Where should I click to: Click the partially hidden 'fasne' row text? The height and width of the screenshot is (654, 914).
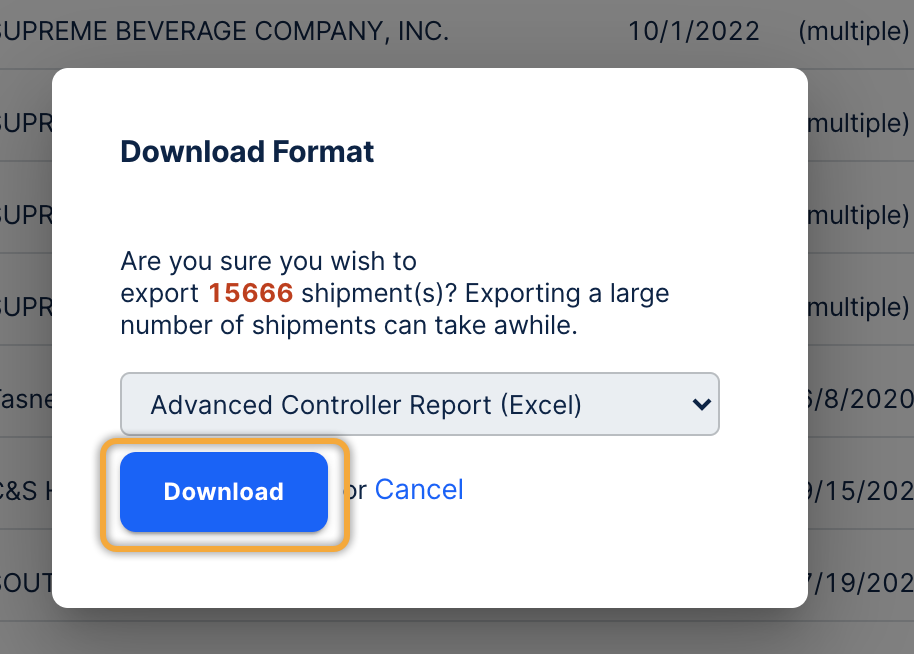[x=25, y=399]
